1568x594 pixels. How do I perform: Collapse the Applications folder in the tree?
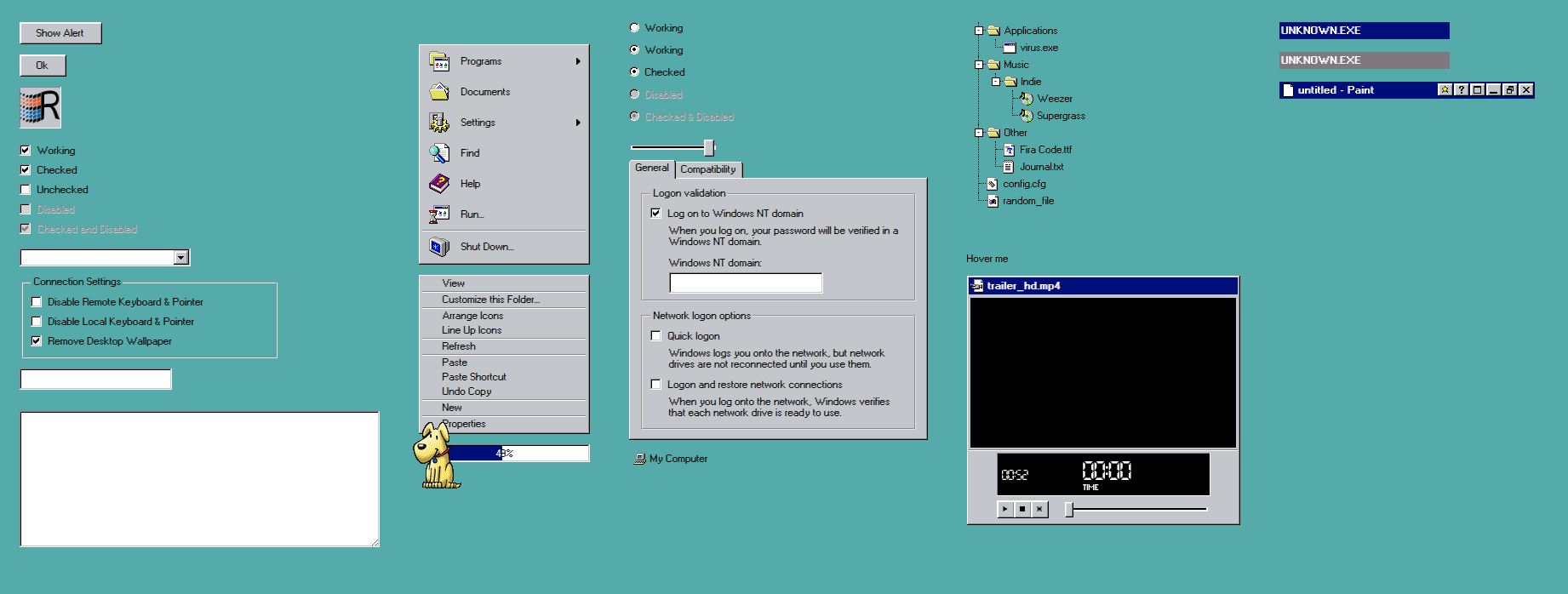(x=979, y=31)
